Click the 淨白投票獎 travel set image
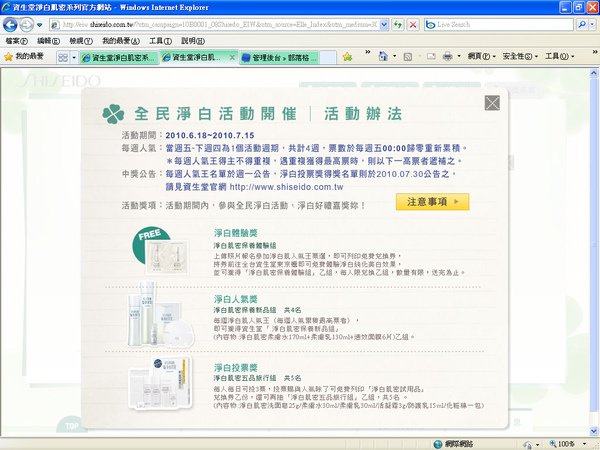 pyautogui.click(x=161, y=383)
